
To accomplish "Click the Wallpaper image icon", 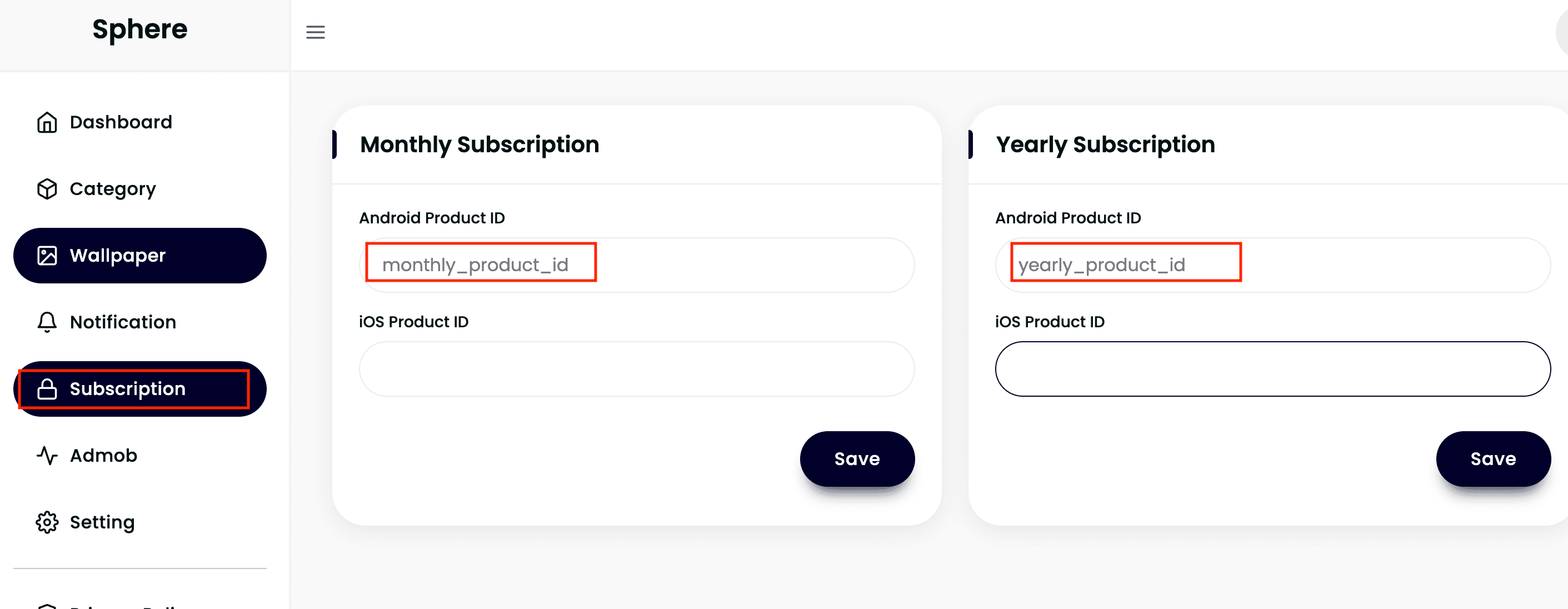I will pyautogui.click(x=47, y=256).
